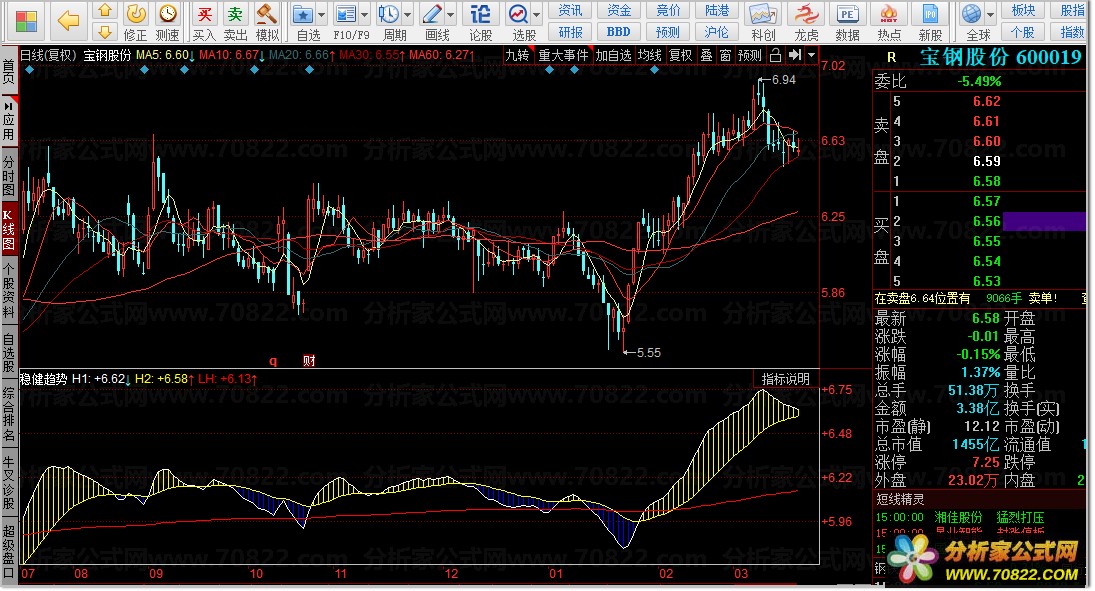Expand the 自选 dropdown arrow
The image size is (1095, 591).
(321, 15)
